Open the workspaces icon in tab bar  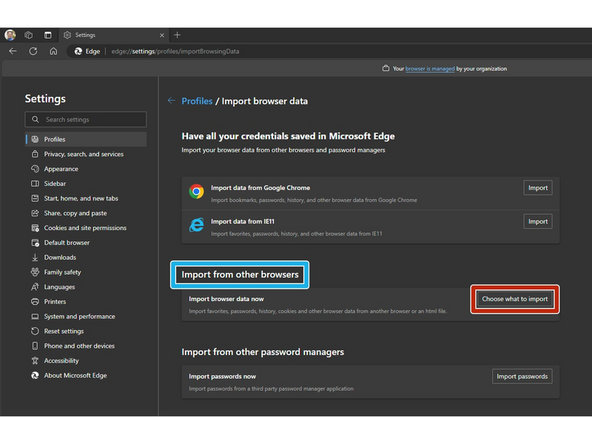29,35
